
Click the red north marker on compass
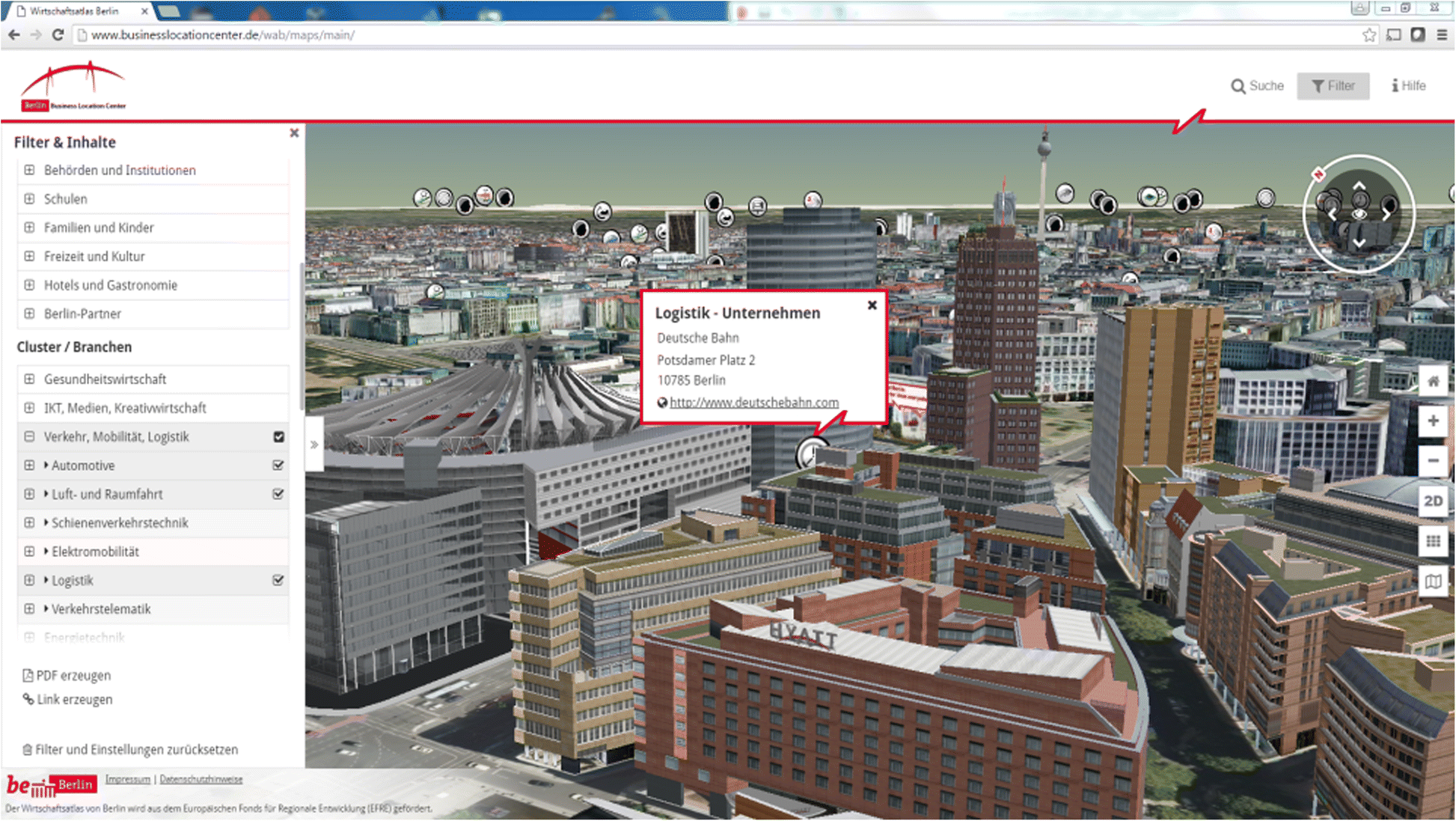pyautogui.click(x=1318, y=174)
